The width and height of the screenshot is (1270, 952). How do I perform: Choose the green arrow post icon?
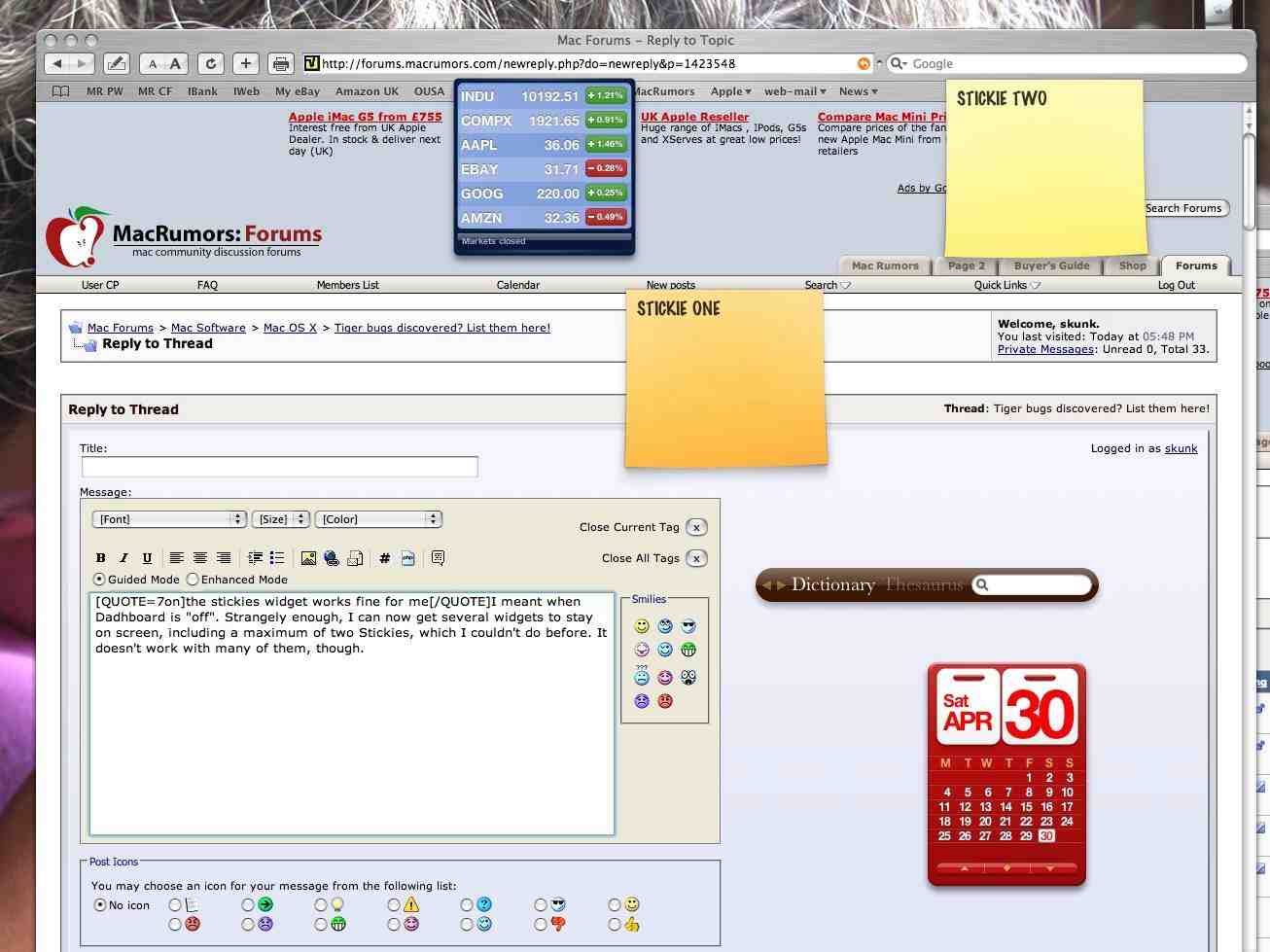(x=265, y=905)
